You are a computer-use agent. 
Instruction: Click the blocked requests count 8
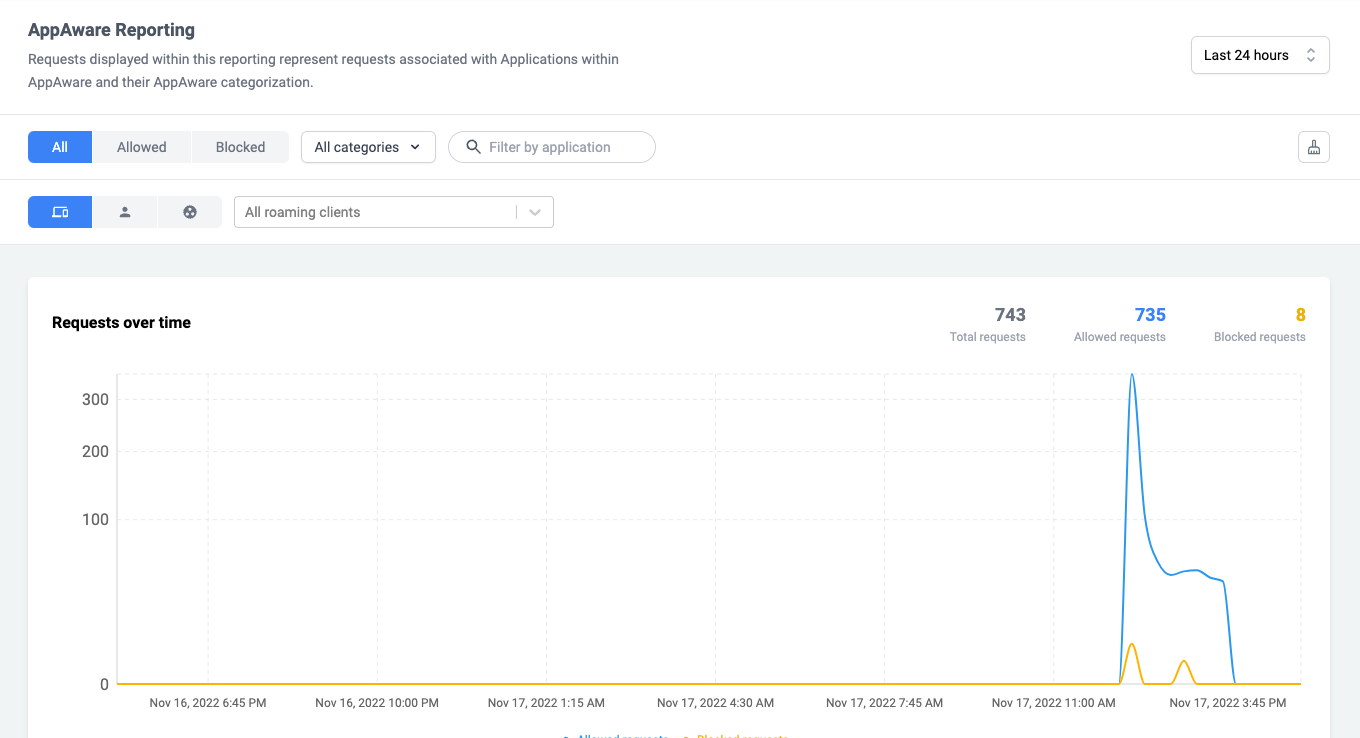pyautogui.click(x=1301, y=315)
